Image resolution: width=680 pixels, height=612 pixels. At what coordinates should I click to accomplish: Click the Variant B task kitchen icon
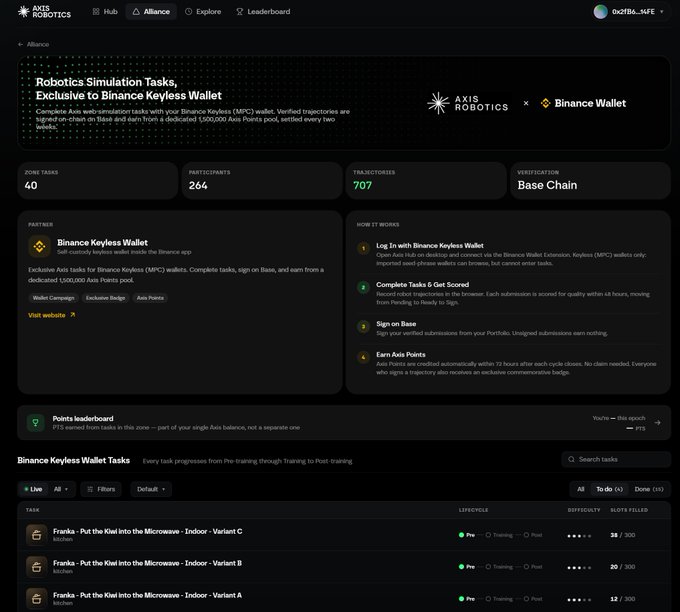click(x=36, y=567)
